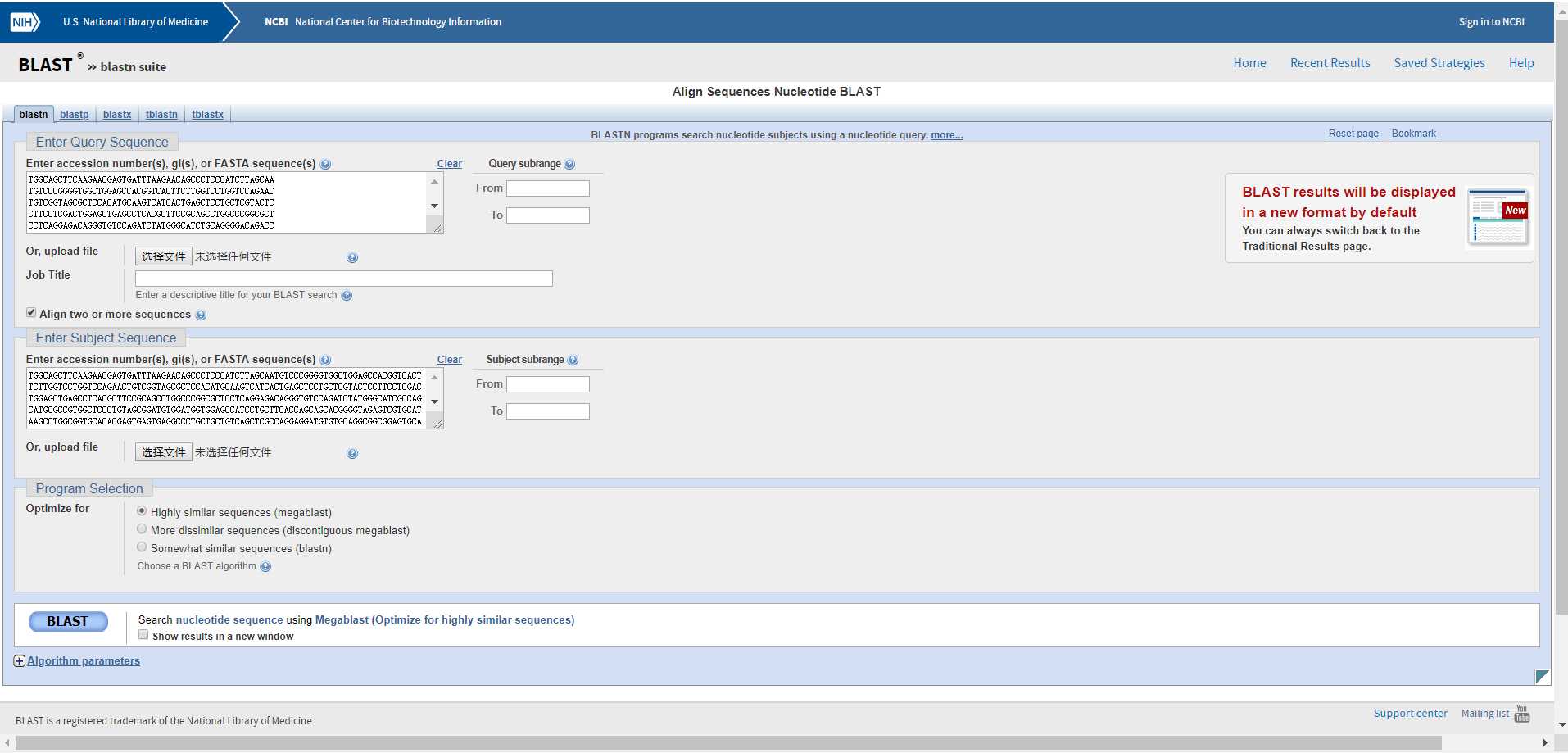Switch to the blastp tab
Viewport: 1568px width, 753px height.
coord(75,115)
